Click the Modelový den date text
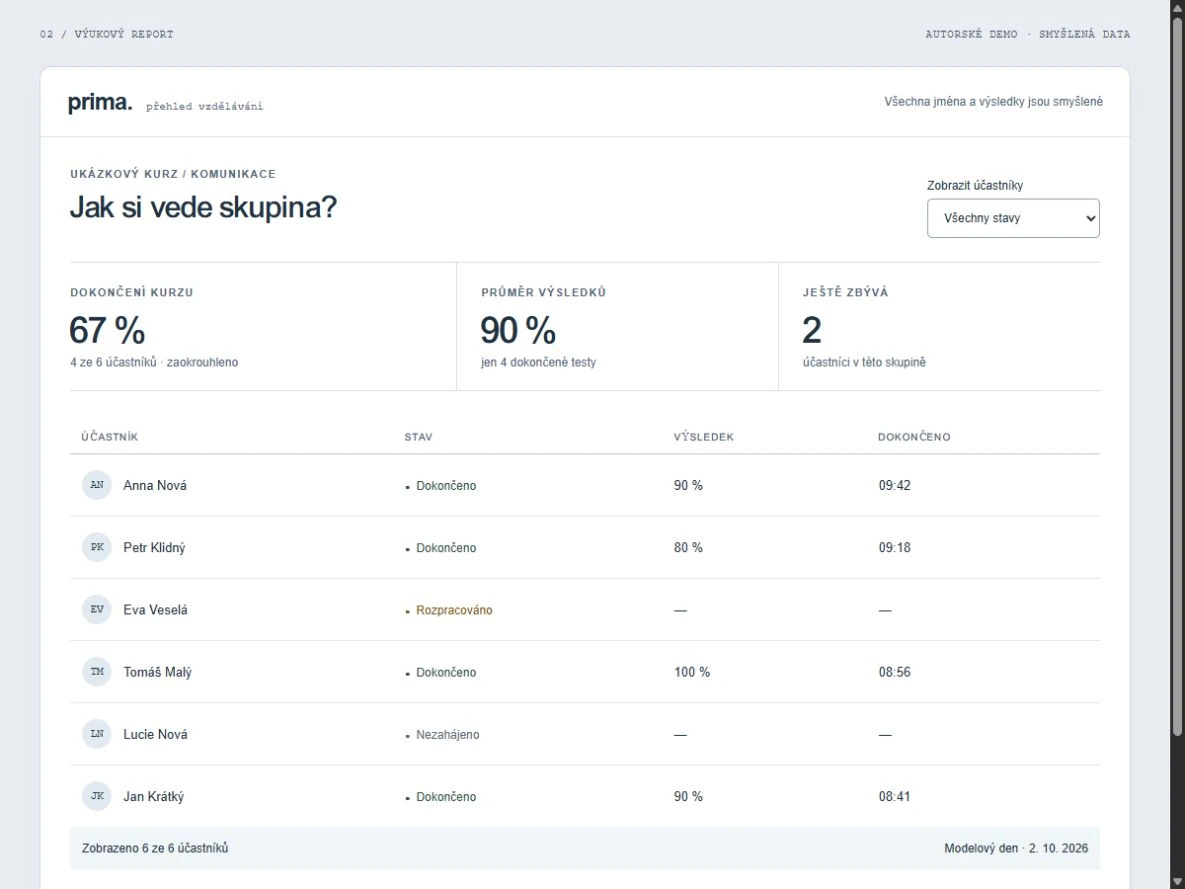The image size is (1185, 889). pos(1016,848)
